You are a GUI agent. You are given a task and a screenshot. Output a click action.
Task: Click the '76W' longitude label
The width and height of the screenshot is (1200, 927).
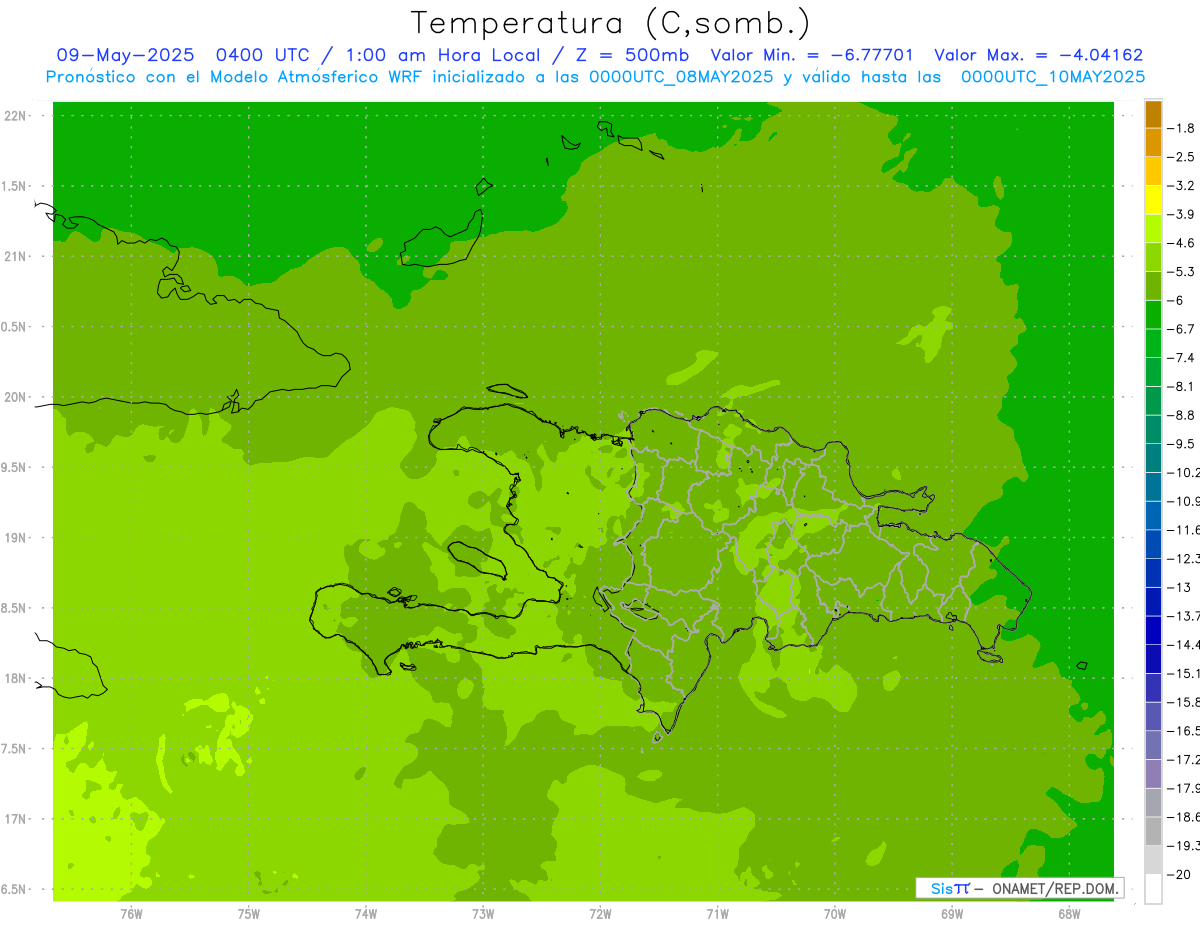click(x=131, y=913)
